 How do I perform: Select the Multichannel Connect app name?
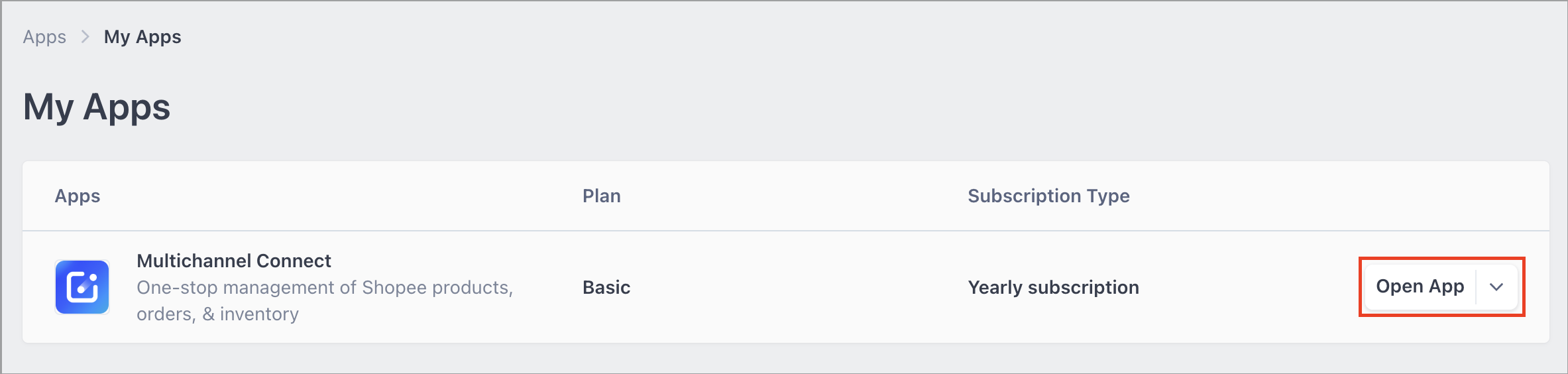(x=234, y=261)
